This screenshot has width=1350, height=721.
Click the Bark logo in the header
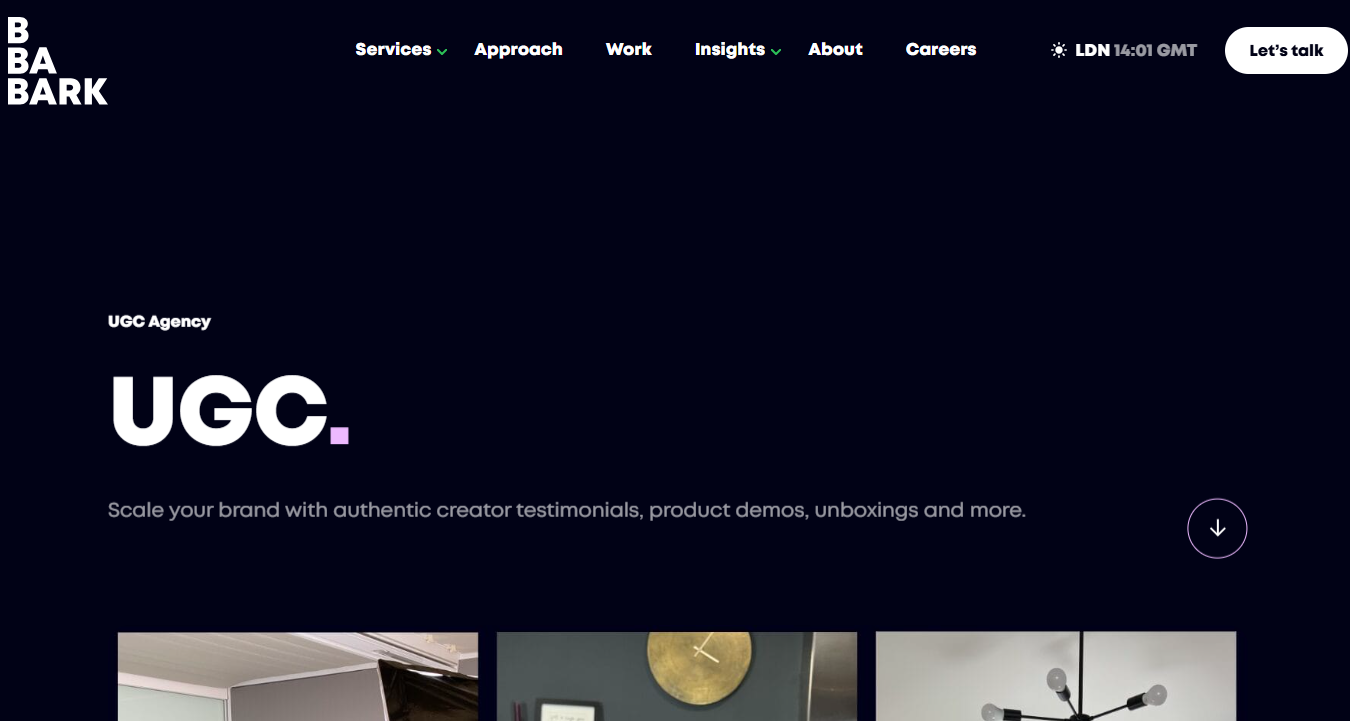57,61
